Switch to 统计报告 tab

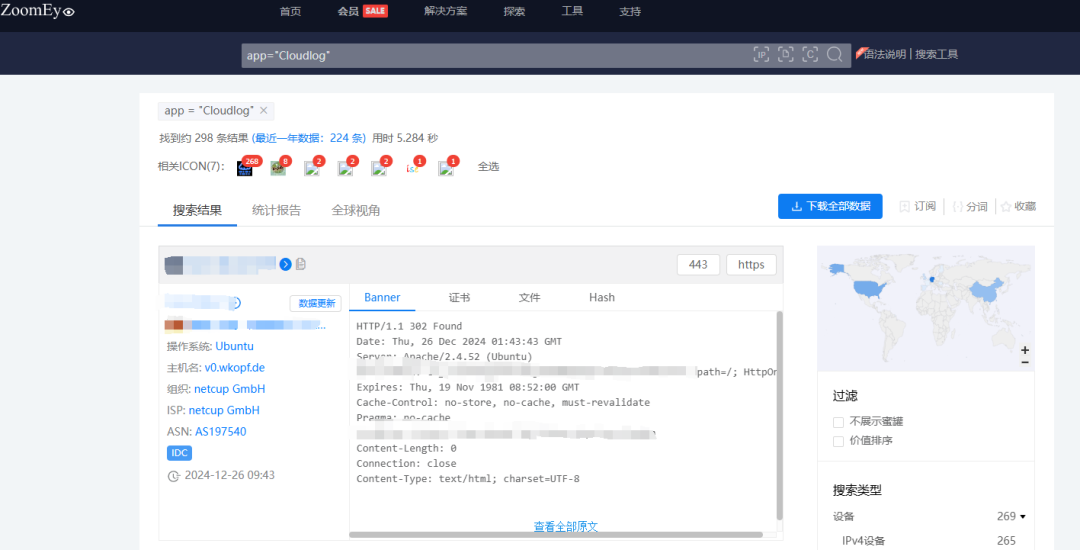[276, 211]
